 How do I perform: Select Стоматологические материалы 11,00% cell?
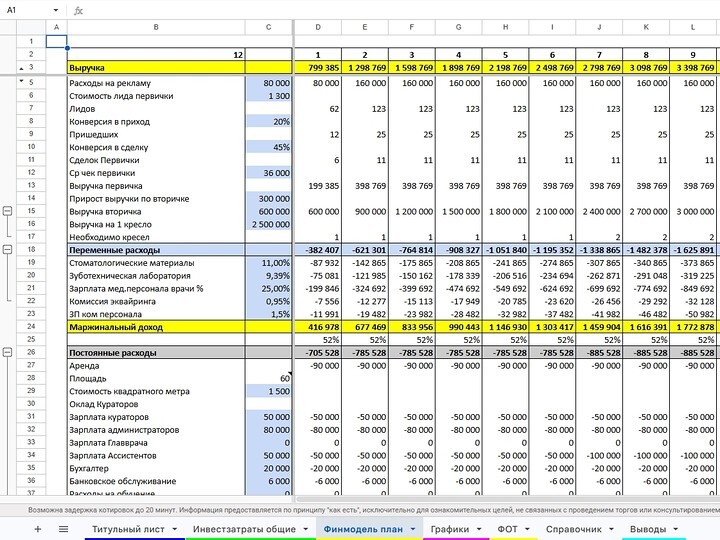click(x=269, y=263)
